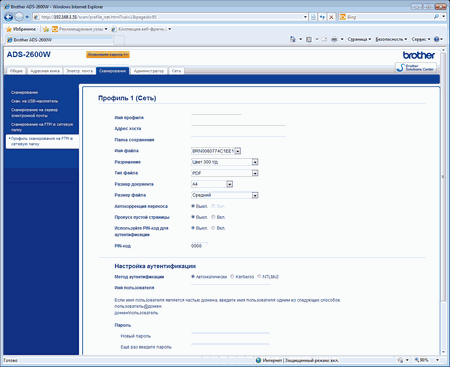Click the Ещё раз введите пароль field
Viewport: 450px width, 367px height.
230,347
